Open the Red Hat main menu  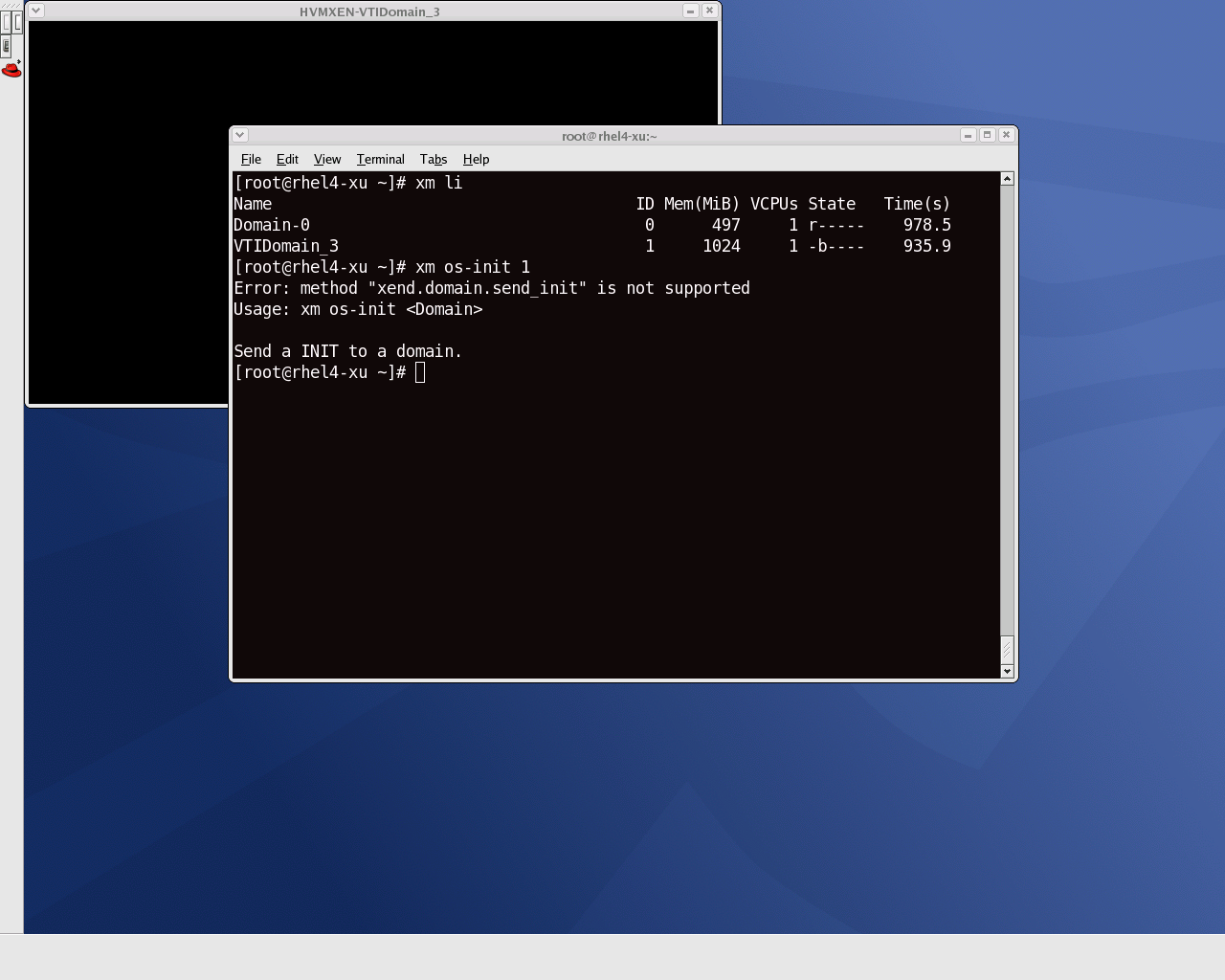pyautogui.click(x=11, y=70)
